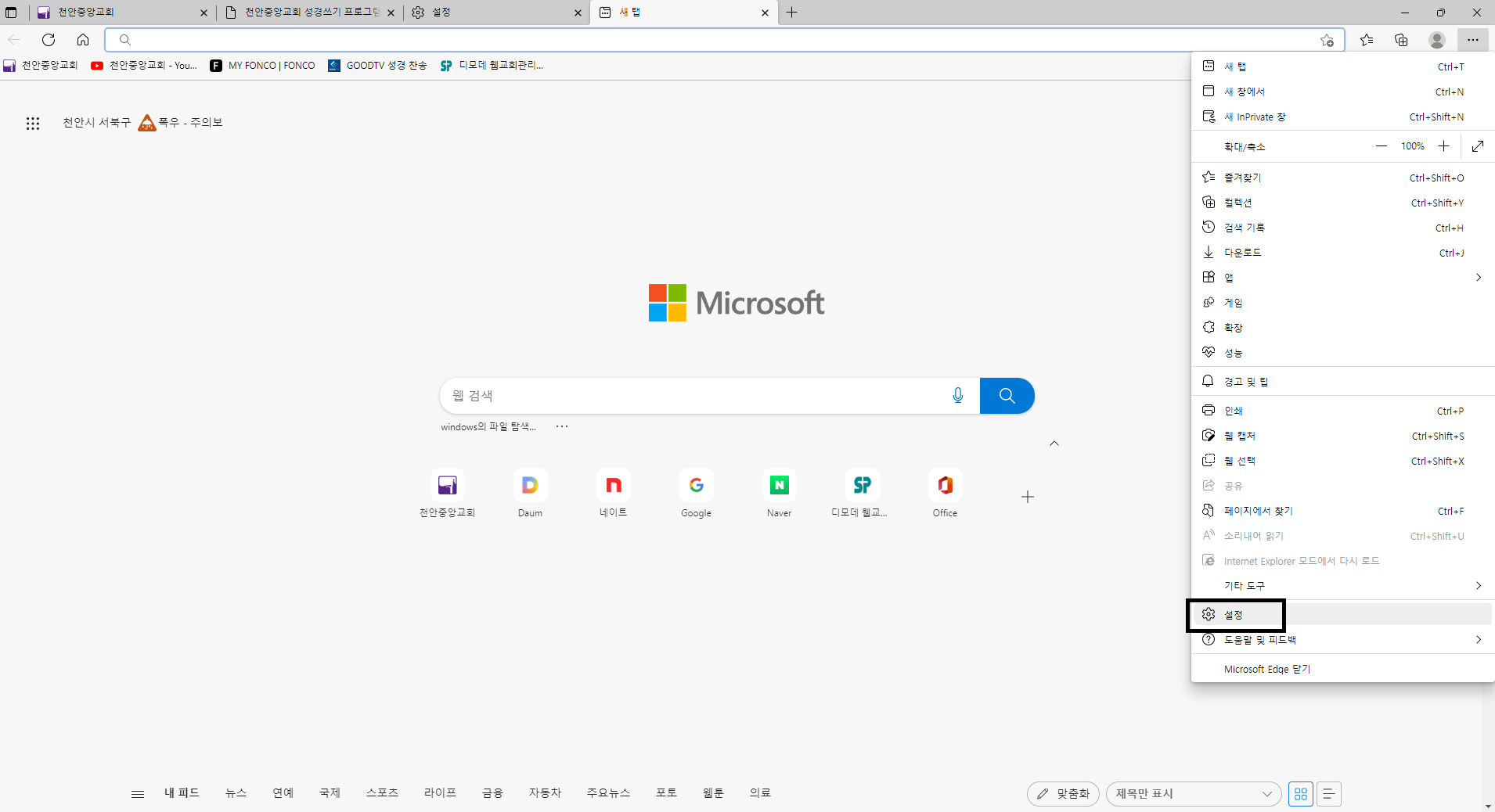Click the rain warning weather icon
Image resolution: width=1495 pixels, height=812 pixels.
point(147,123)
